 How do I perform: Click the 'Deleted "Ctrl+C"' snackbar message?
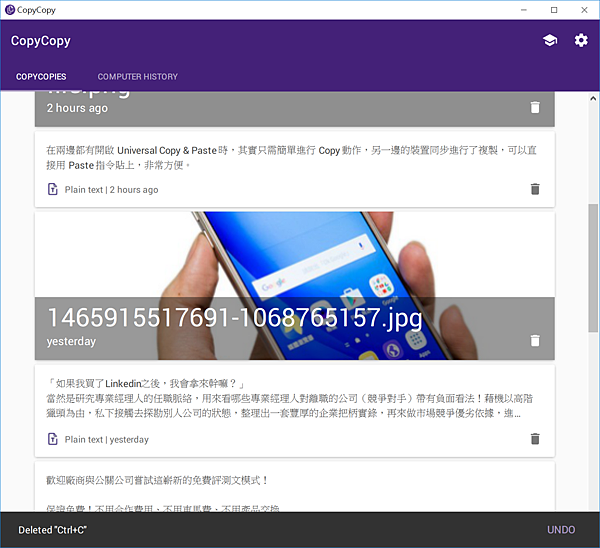[x=52, y=530]
